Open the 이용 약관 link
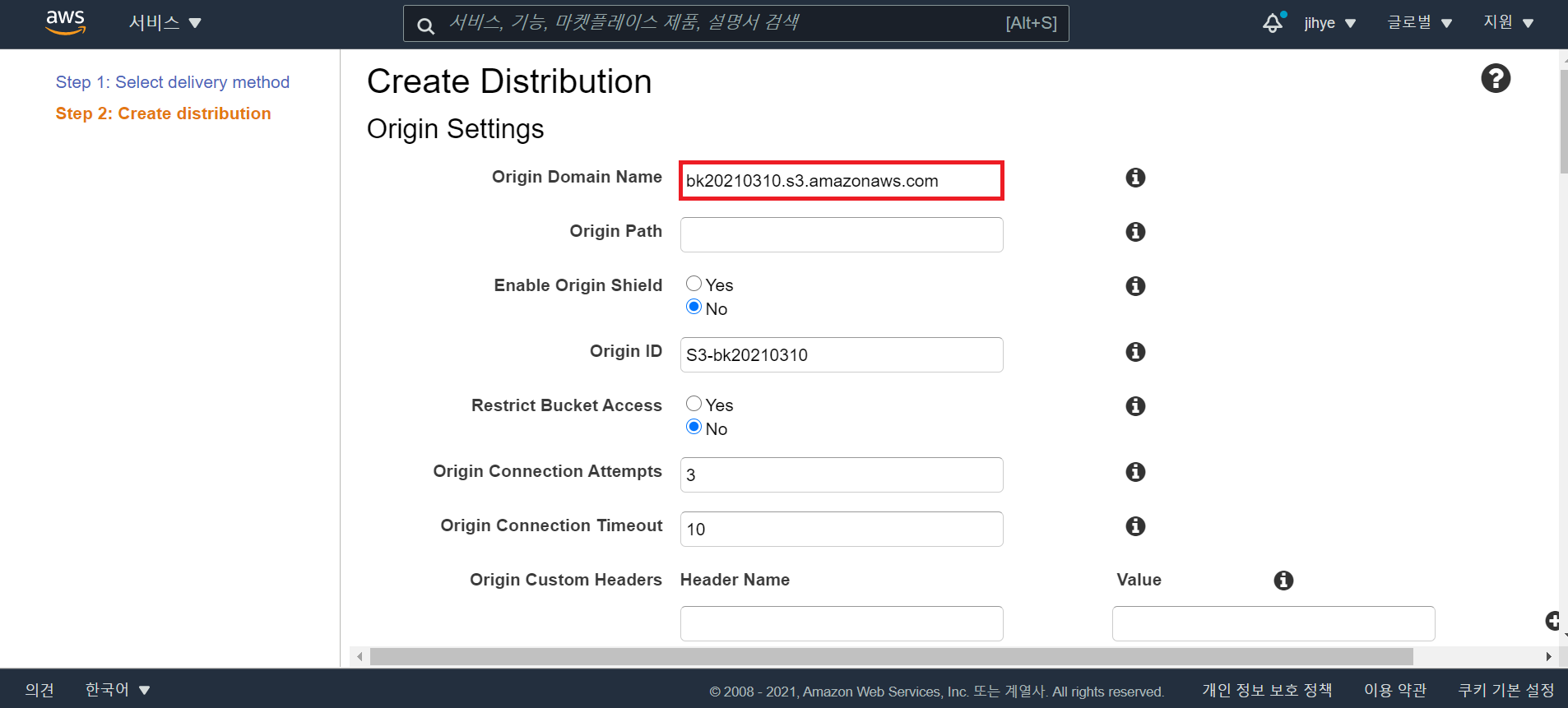This screenshot has width=1568, height=708. click(1395, 690)
